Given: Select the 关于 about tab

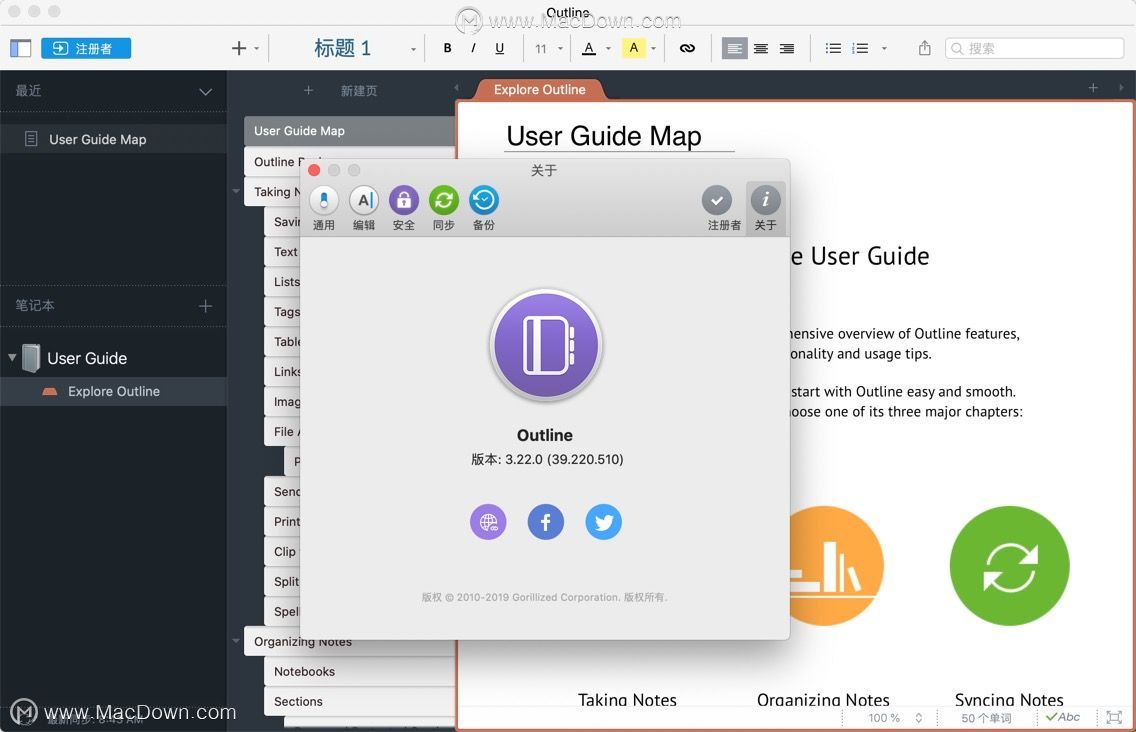Looking at the screenshot, I should [x=765, y=208].
